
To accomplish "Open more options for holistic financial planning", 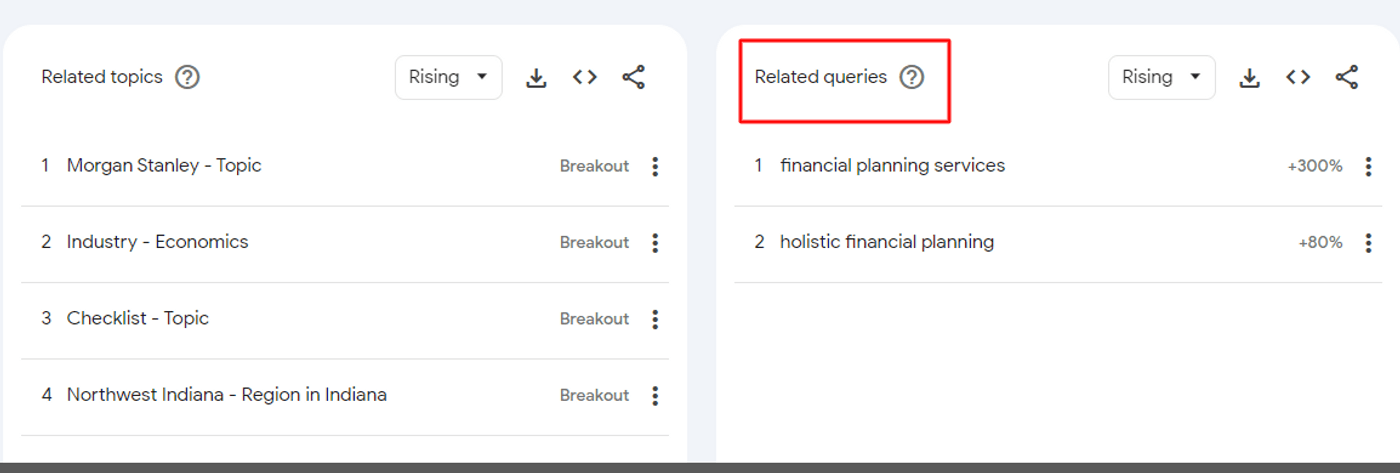I will pyautogui.click(x=1368, y=242).
